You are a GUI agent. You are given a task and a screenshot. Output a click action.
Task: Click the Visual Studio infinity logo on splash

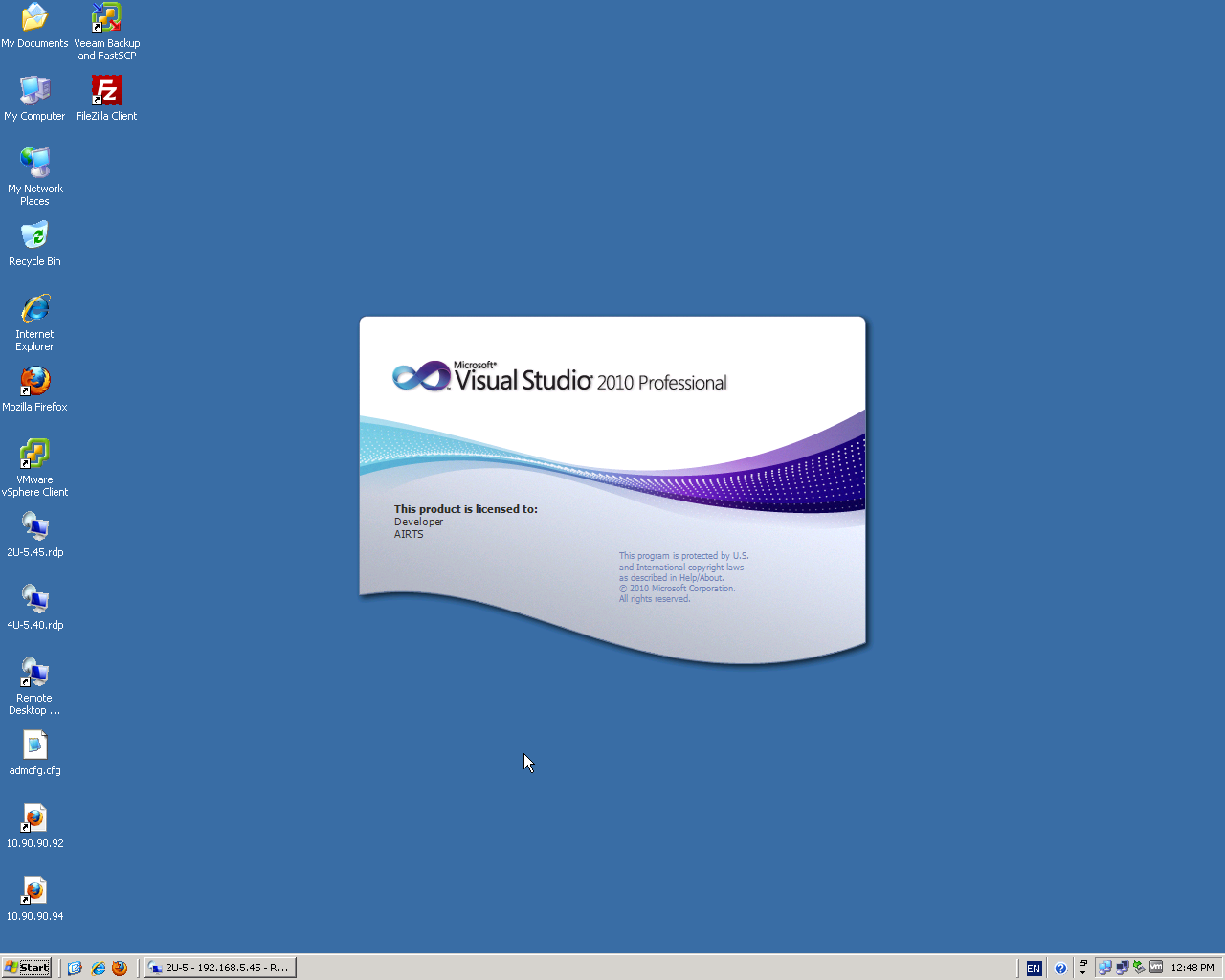tap(421, 376)
